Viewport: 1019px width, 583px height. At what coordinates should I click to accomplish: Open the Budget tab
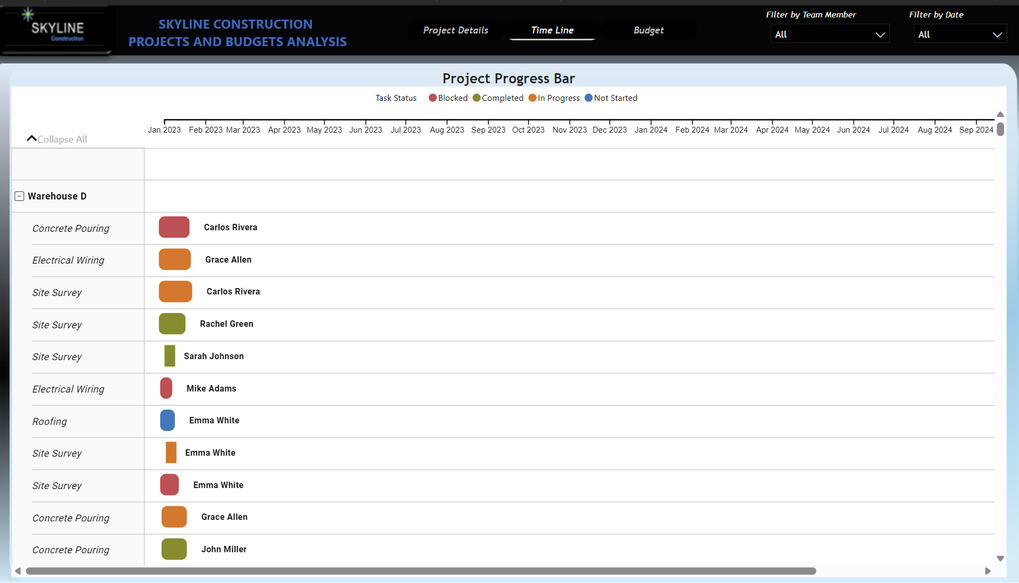[648, 30]
